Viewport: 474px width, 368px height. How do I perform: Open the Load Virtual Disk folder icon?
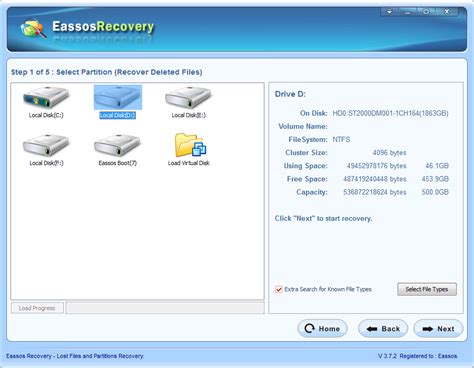pos(190,145)
